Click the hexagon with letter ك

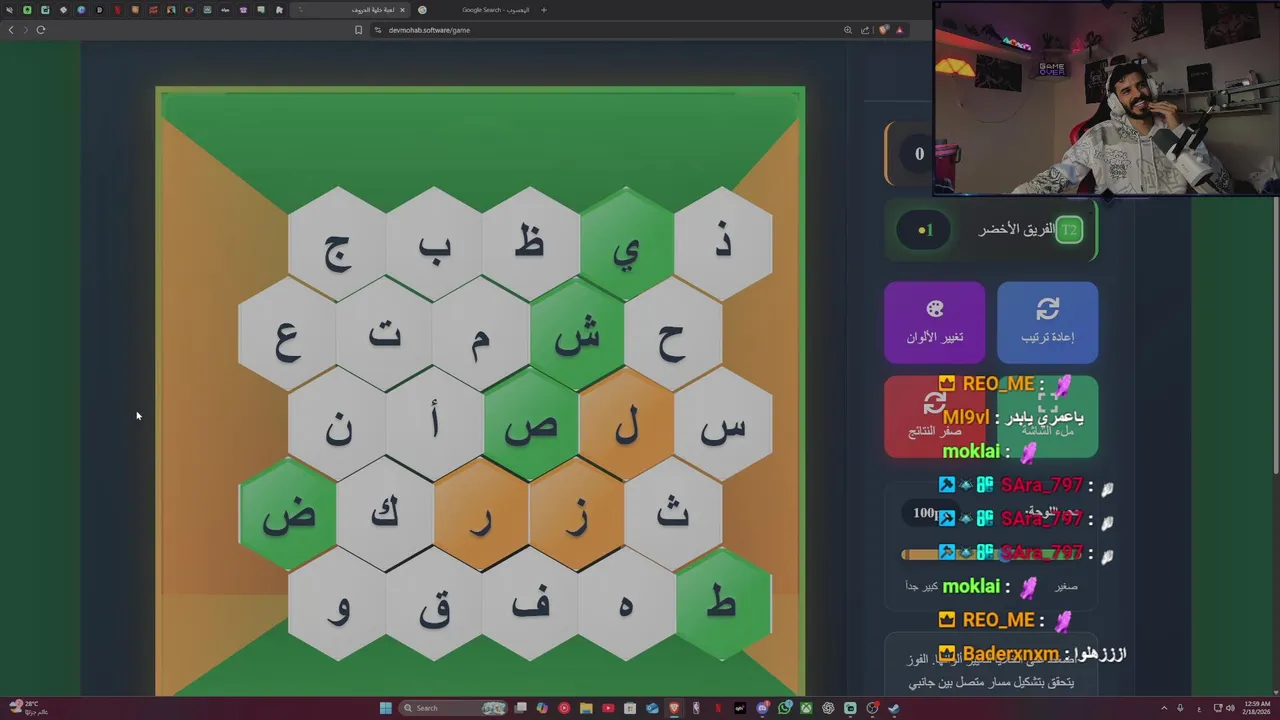386,515
